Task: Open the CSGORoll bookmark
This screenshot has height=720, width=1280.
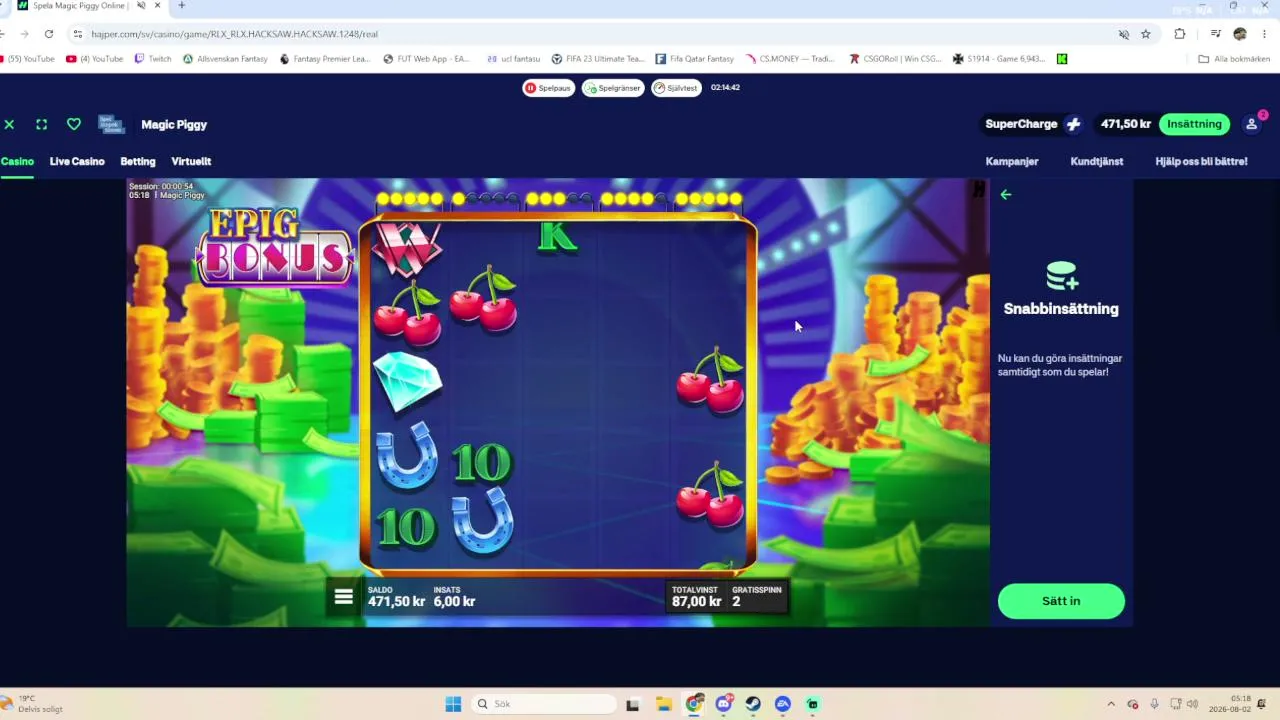Action: (x=895, y=59)
